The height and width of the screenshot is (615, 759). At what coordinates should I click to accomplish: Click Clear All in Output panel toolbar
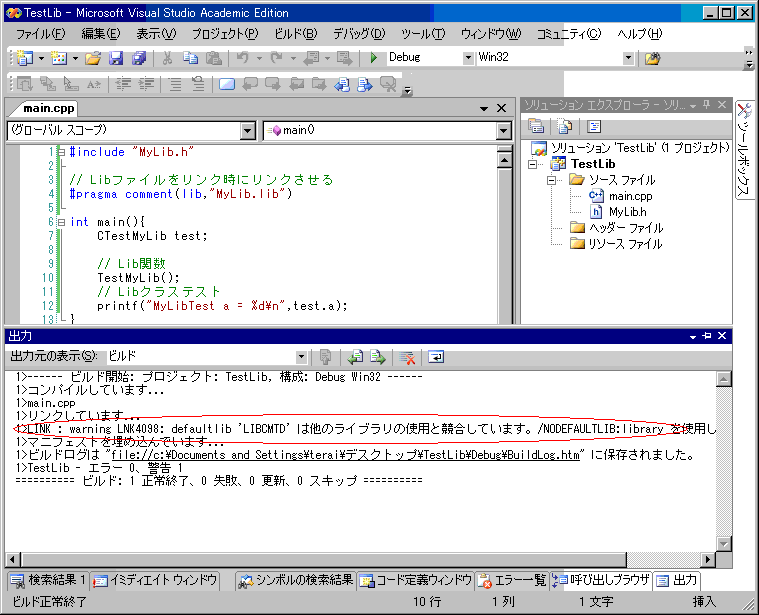[x=408, y=357]
